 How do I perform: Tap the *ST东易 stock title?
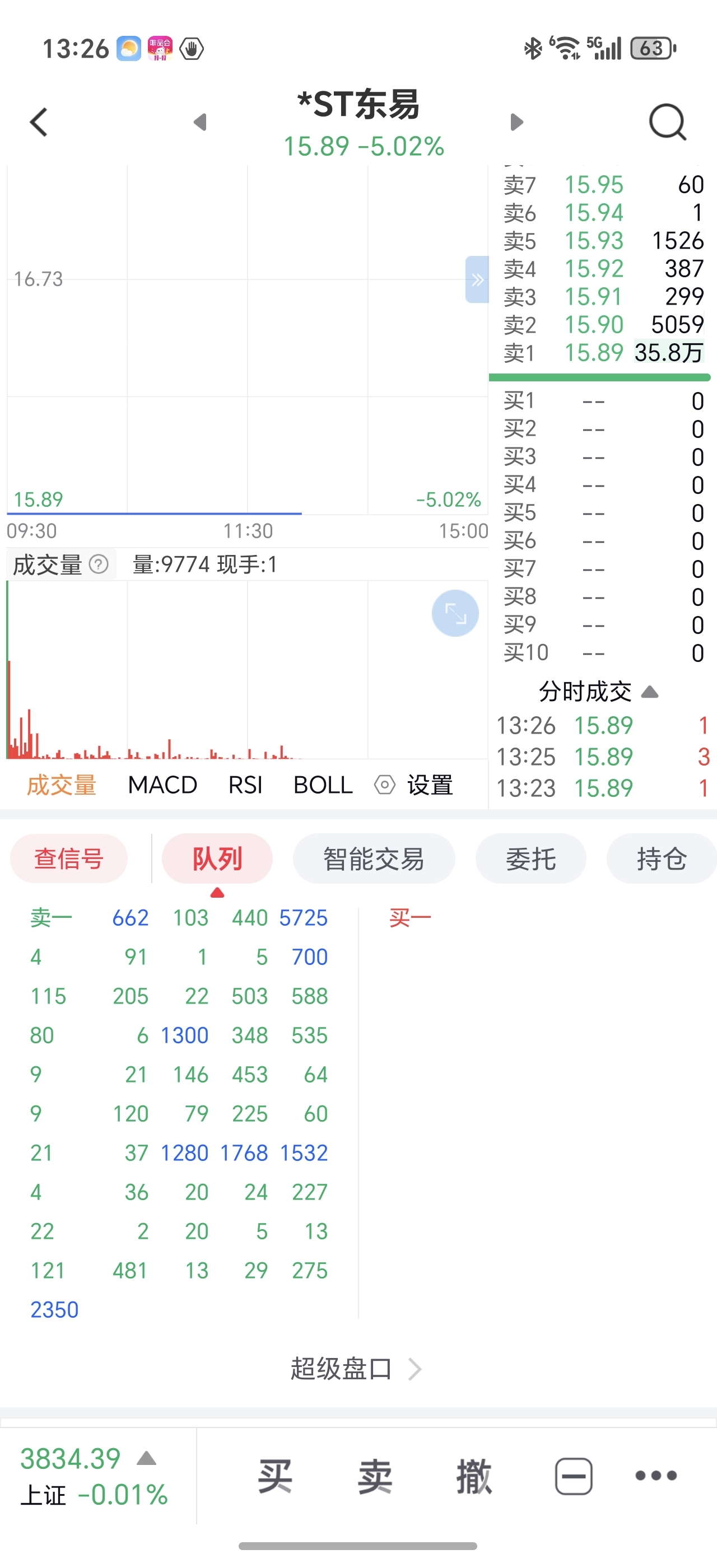358,104
